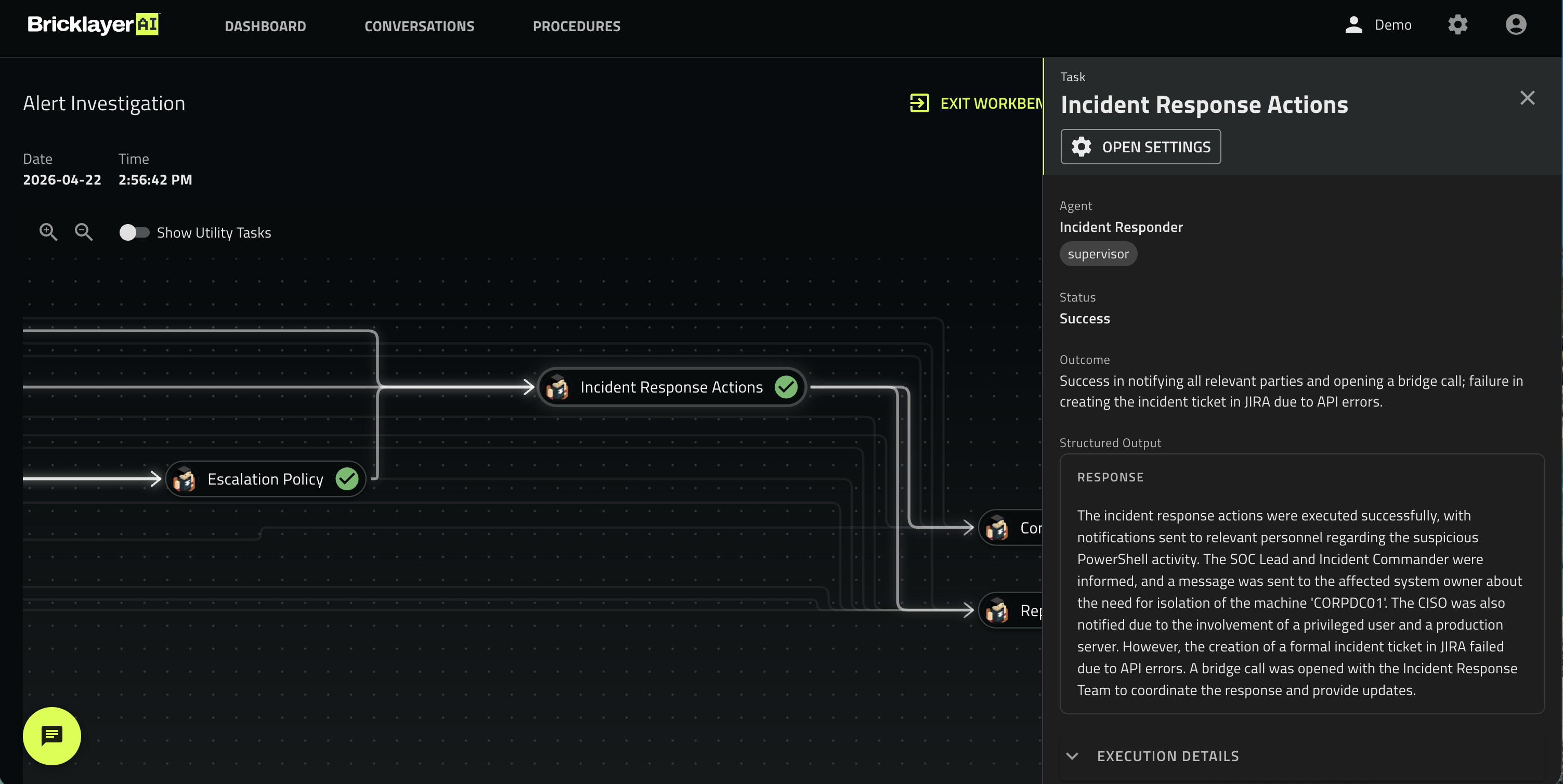The width and height of the screenshot is (1563, 784).
Task: Click the date value 2026-04-22
Action: pyautogui.click(x=62, y=179)
